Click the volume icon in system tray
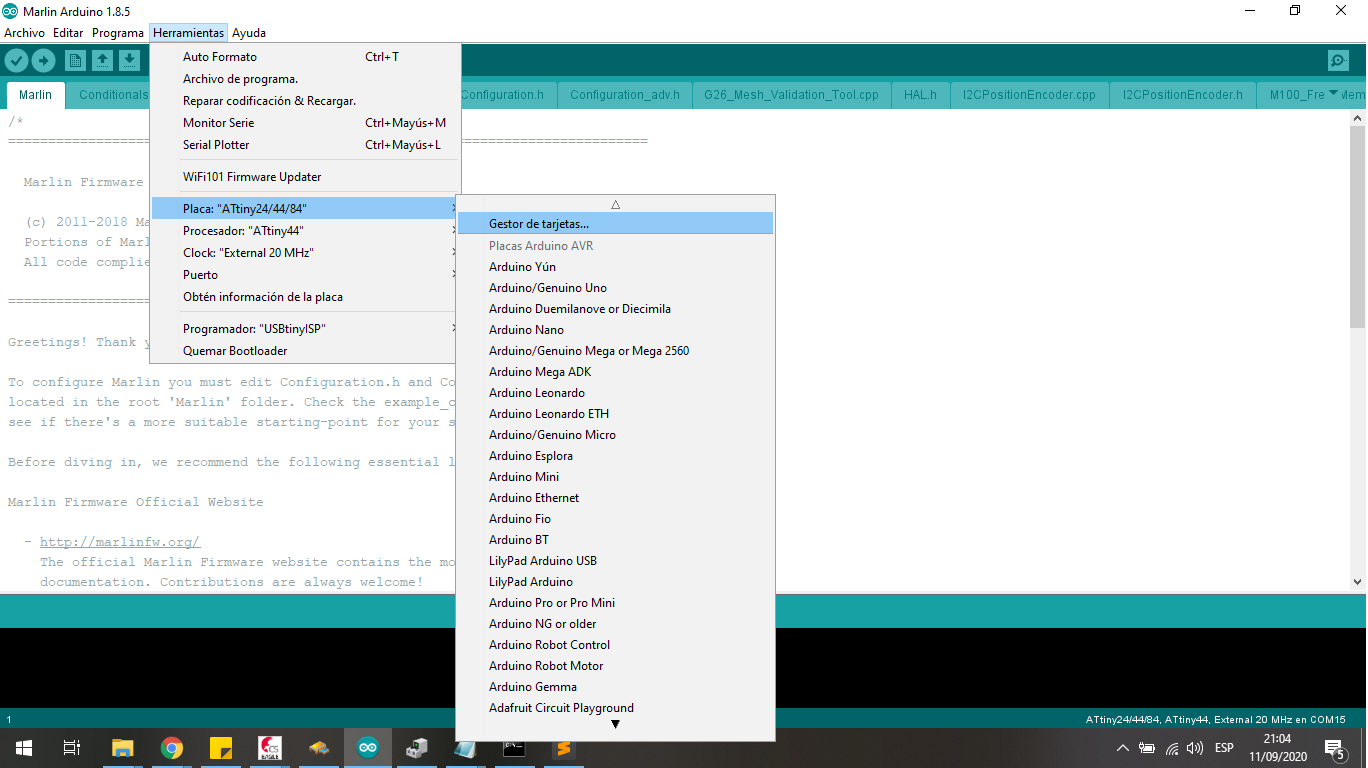This screenshot has height=768, width=1368. (1194, 748)
